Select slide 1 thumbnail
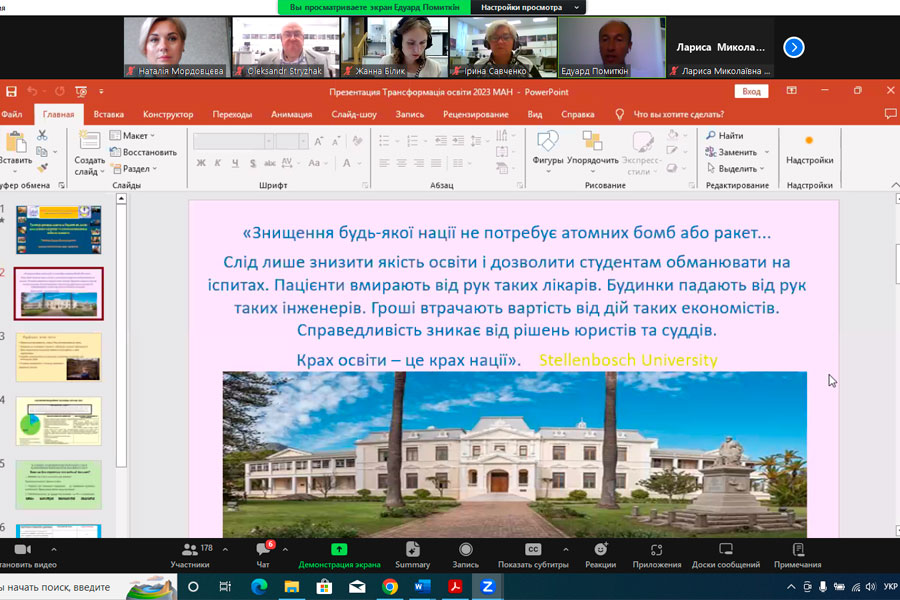 [x=59, y=229]
